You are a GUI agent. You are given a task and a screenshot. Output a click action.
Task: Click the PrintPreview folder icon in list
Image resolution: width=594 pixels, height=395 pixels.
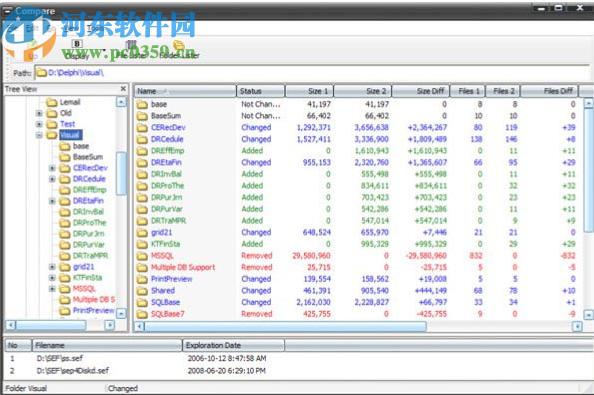pos(142,279)
